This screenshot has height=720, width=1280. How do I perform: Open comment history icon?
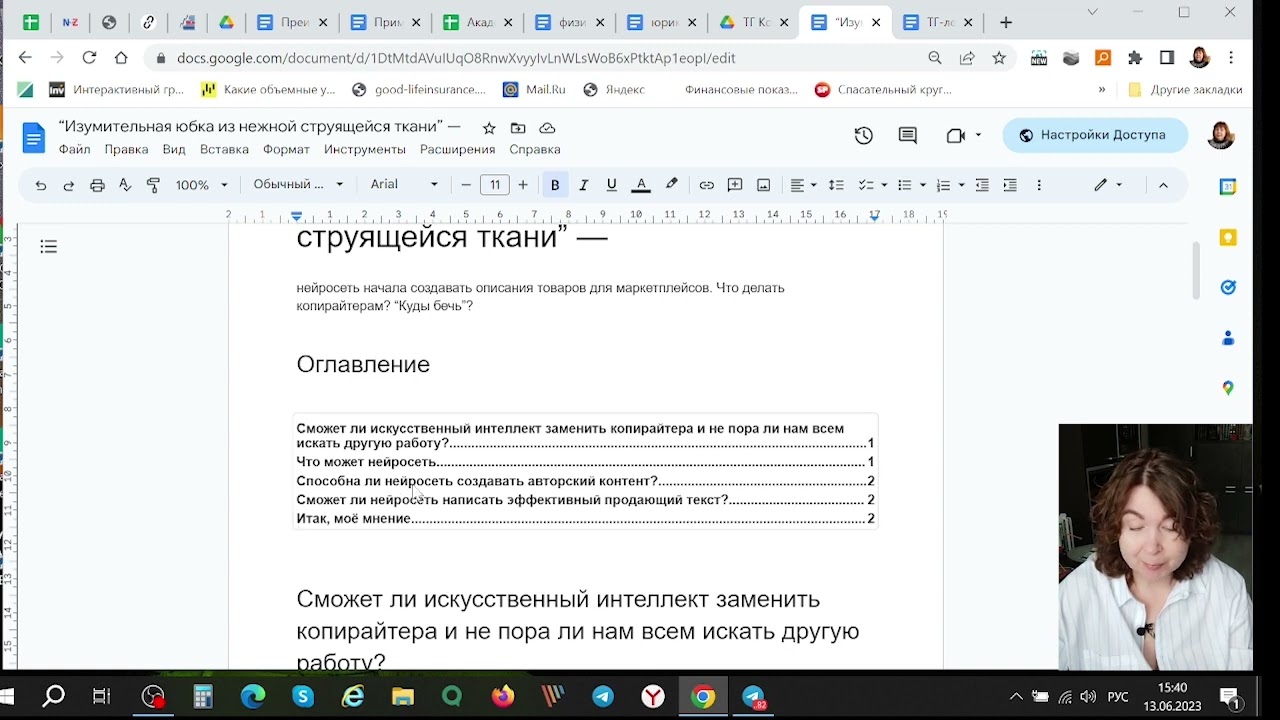(908, 135)
